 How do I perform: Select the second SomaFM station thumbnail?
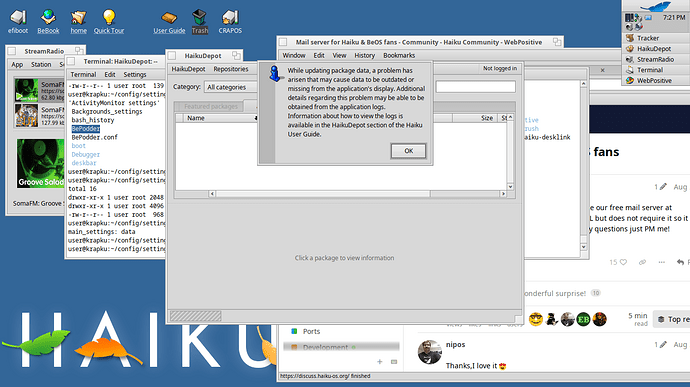click(26, 115)
